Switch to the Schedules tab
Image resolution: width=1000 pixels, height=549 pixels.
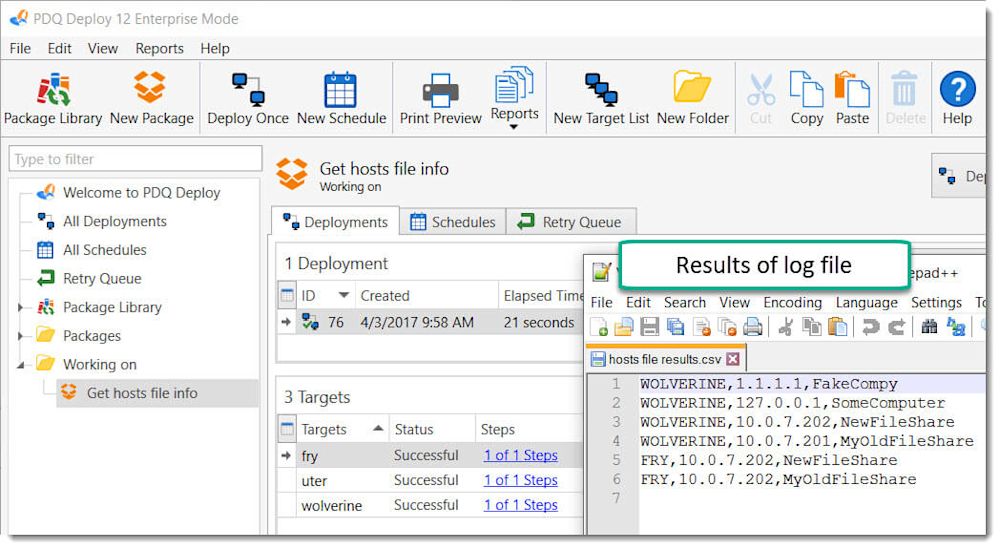tap(453, 222)
